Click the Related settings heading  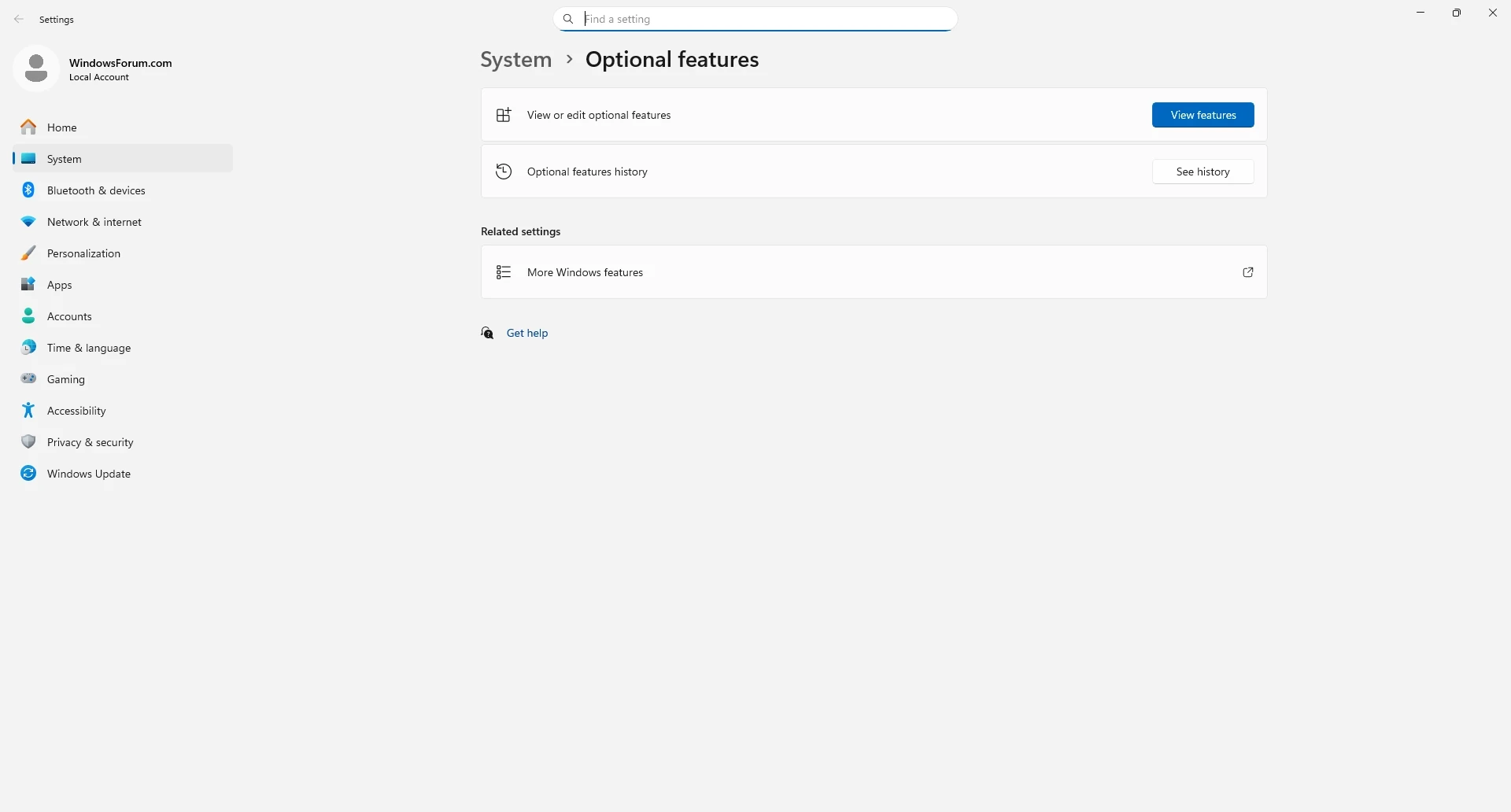coord(521,231)
